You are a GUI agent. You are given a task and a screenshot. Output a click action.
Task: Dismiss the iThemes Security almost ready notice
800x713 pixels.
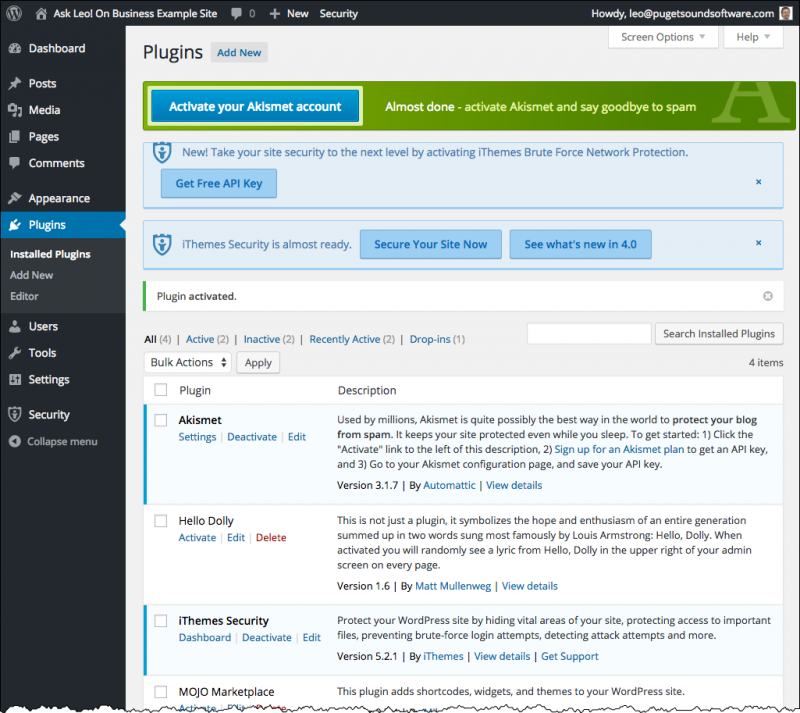[759, 243]
